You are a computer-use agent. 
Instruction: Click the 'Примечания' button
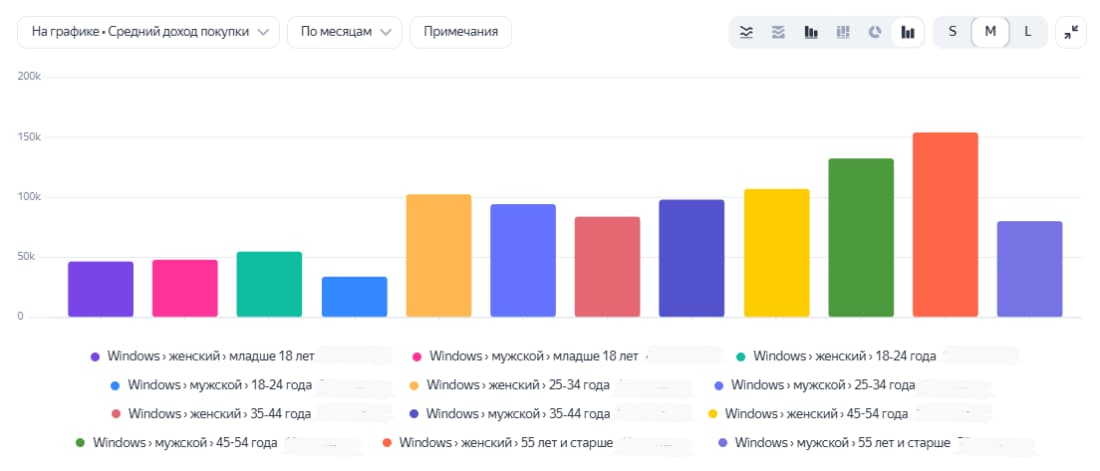[x=461, y=32]
